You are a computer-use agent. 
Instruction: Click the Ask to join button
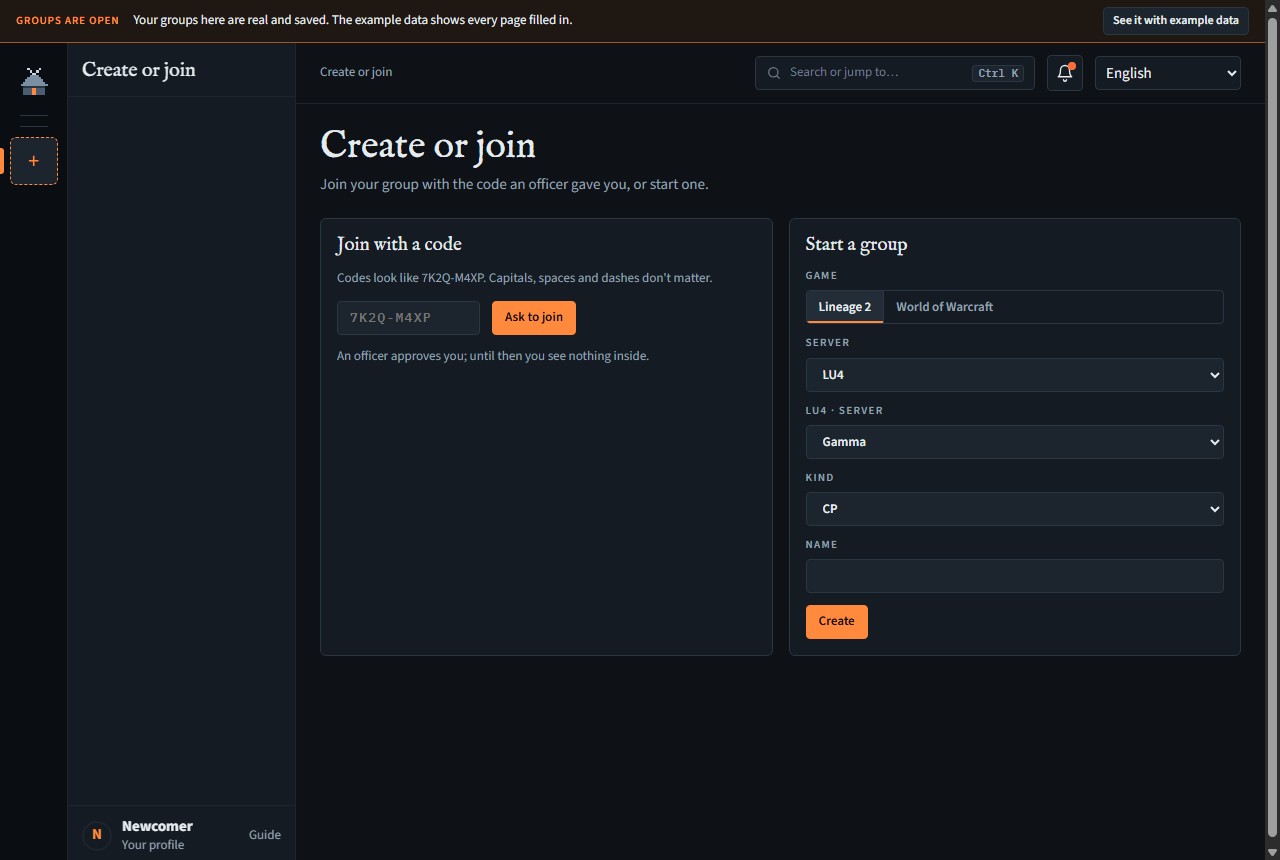pyautogui.click(x=534, y=318)
